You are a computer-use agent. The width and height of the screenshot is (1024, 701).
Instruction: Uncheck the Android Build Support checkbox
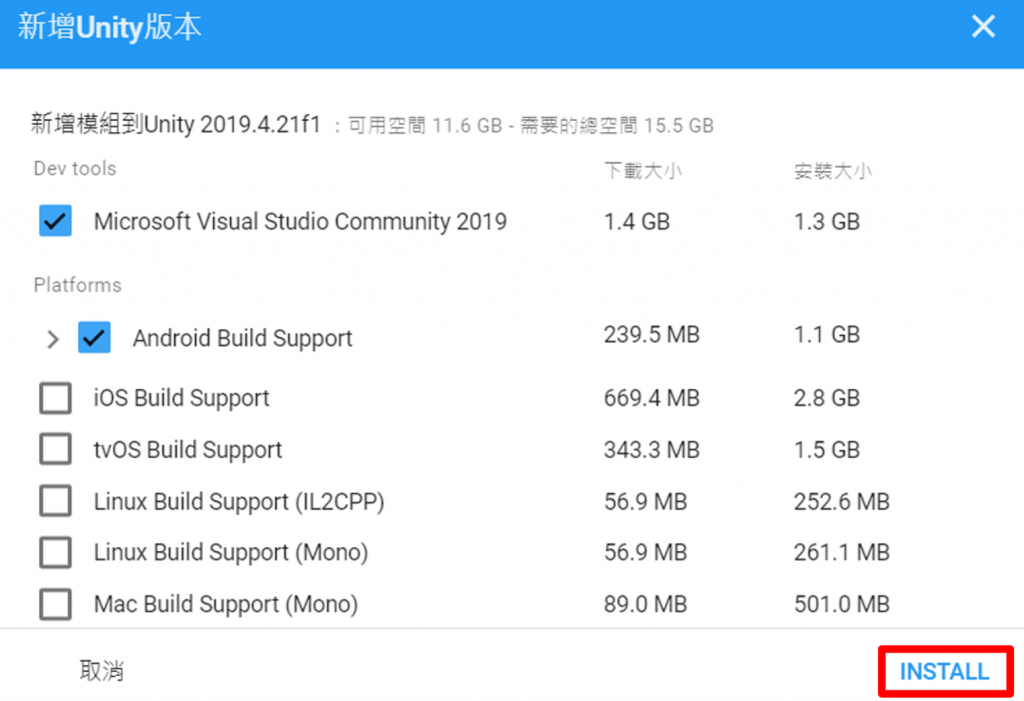[x=94, y=337]
